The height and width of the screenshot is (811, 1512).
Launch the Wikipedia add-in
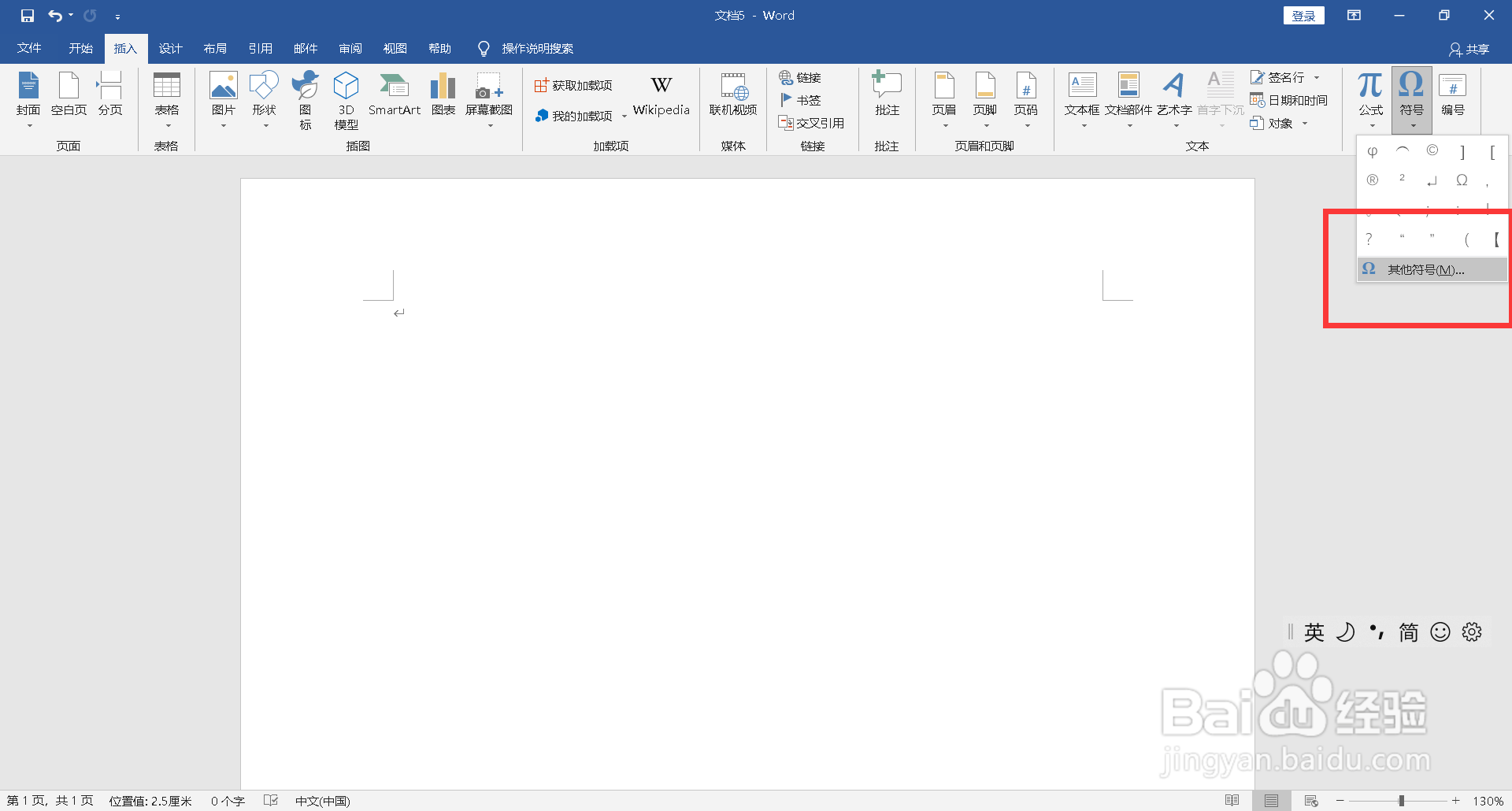click(x=661, y=97)
